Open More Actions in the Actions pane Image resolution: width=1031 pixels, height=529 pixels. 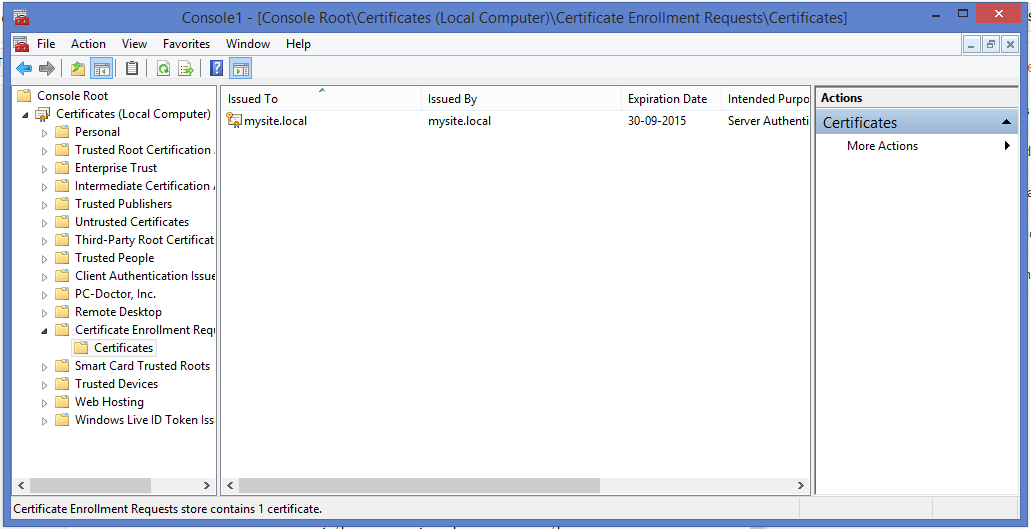click(x=917, y=146)
